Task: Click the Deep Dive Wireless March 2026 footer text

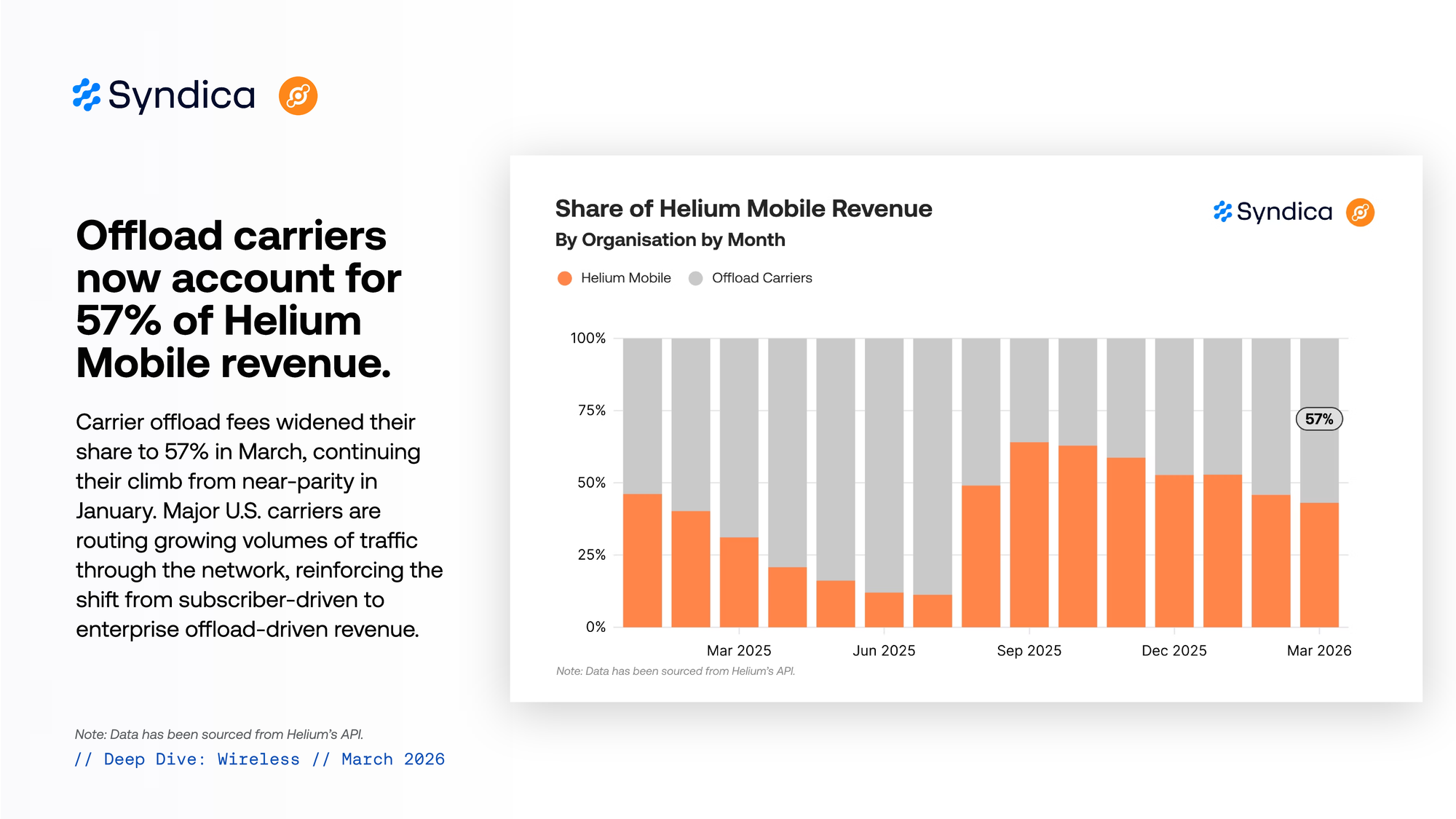Action: [259, 759]
